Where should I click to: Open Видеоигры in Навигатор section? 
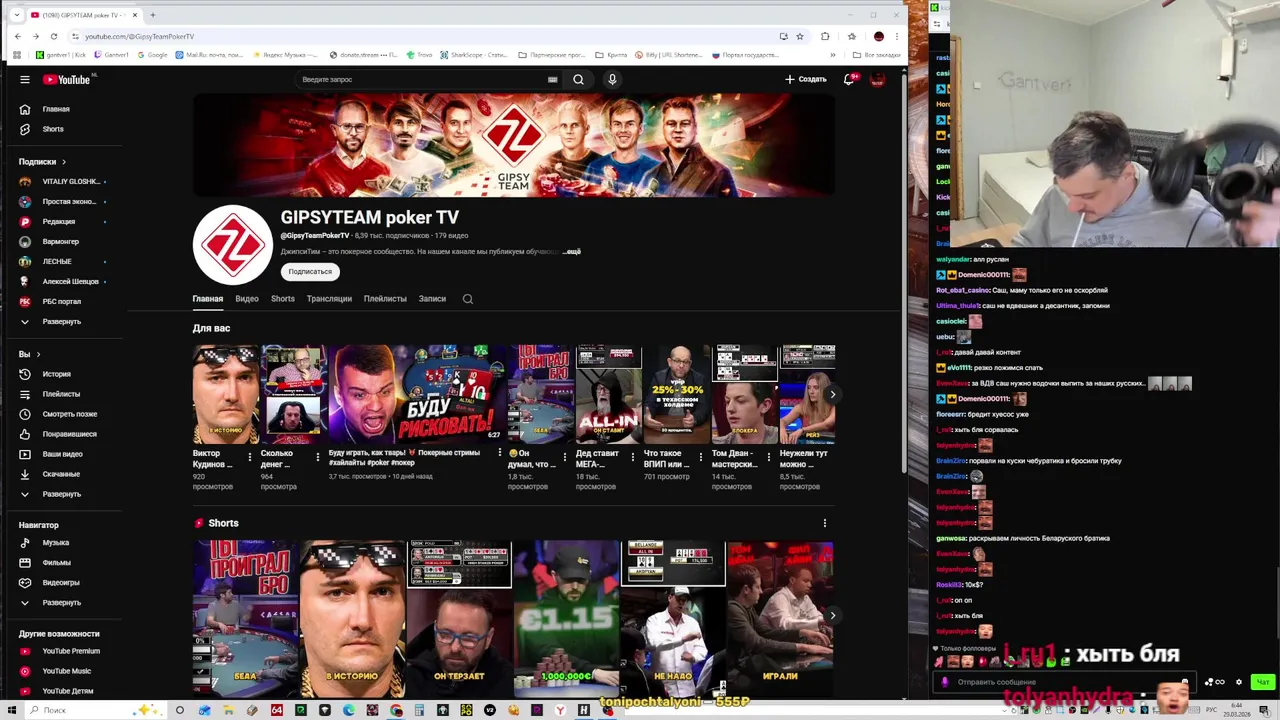60,582
